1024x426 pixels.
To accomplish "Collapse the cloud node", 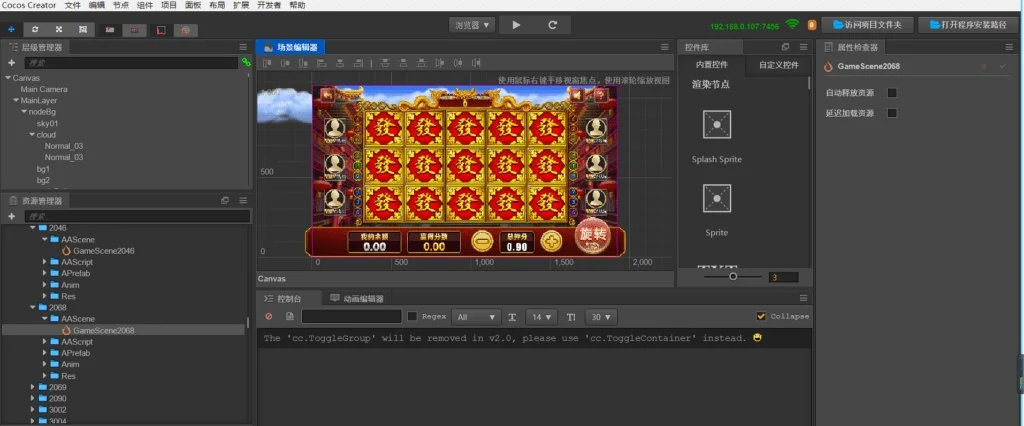I will pyautogui.click(x=31, y=135).
